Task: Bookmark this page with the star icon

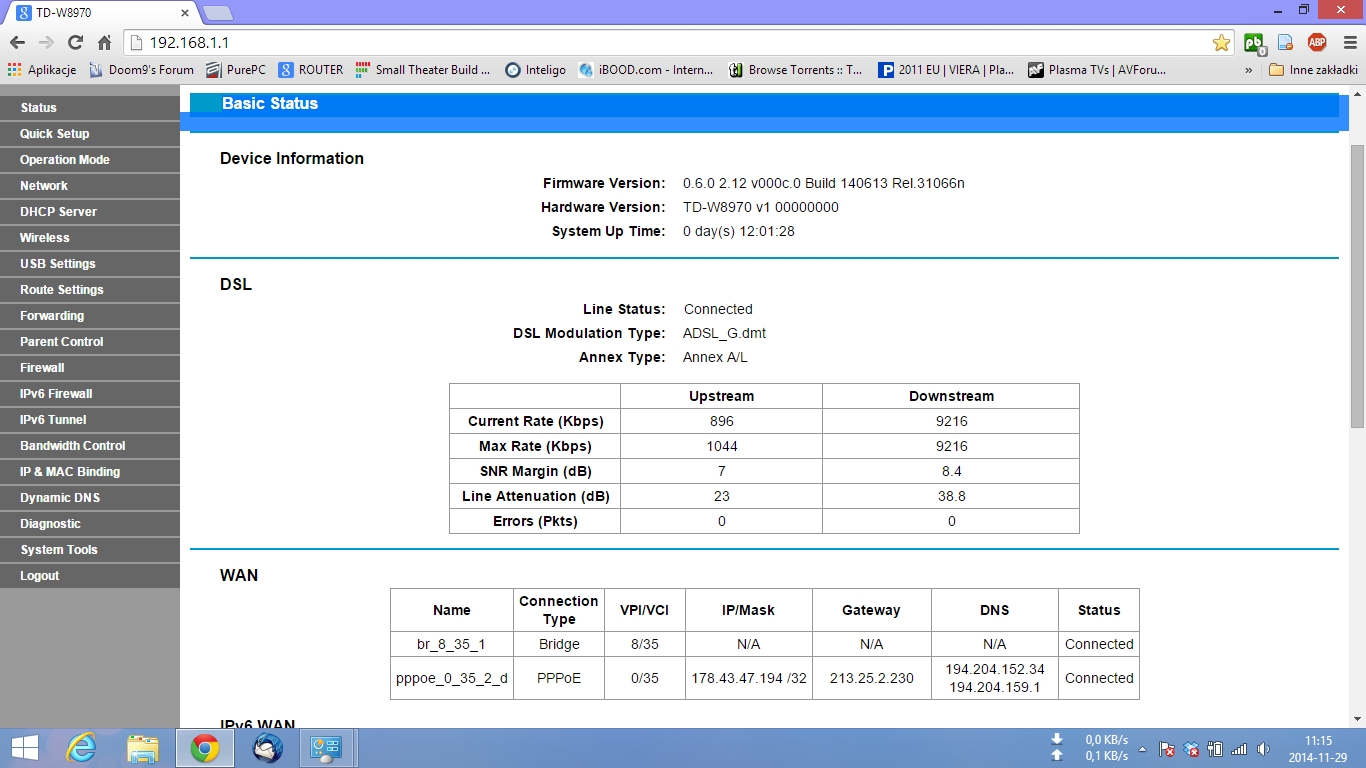Action: (1221, 43)
